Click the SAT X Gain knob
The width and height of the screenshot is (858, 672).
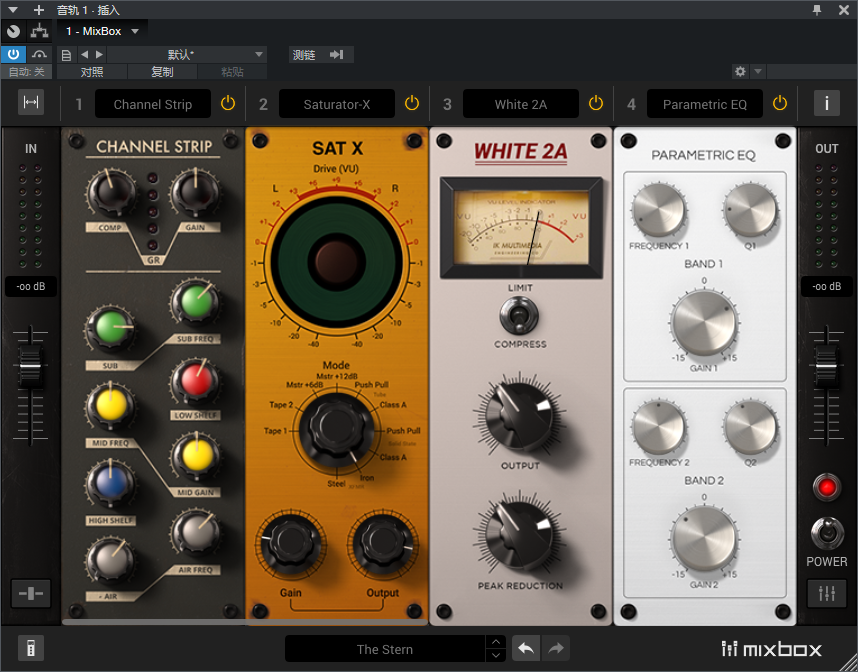click(x=290, y=543)
